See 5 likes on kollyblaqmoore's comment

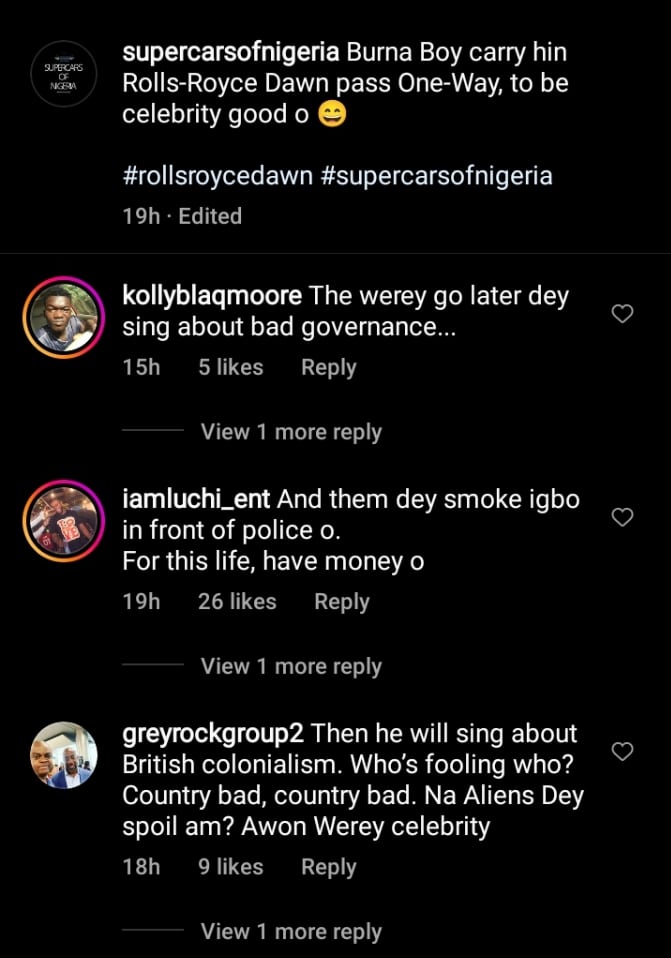[230, 367]
